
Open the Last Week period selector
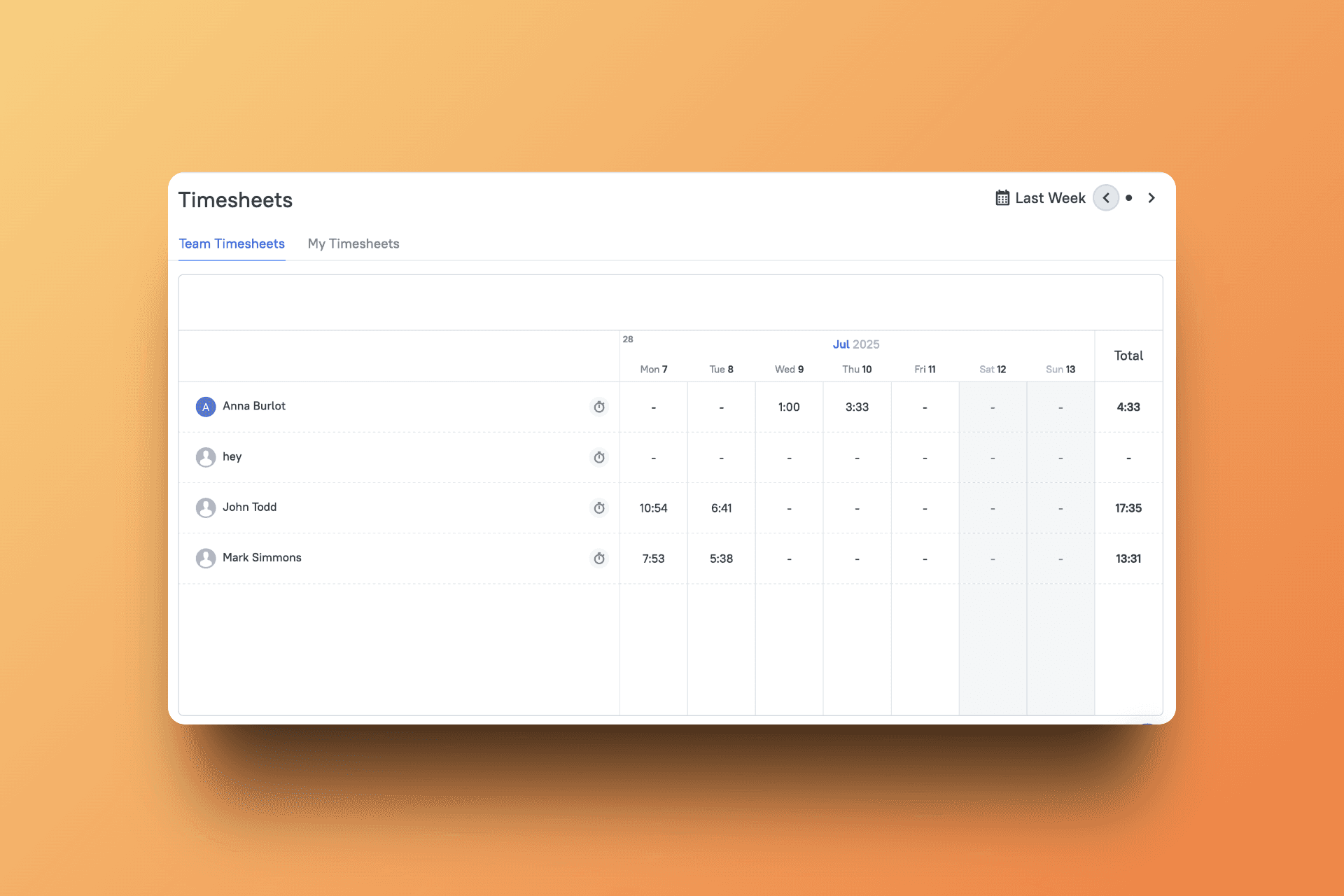click(1049, 197)
